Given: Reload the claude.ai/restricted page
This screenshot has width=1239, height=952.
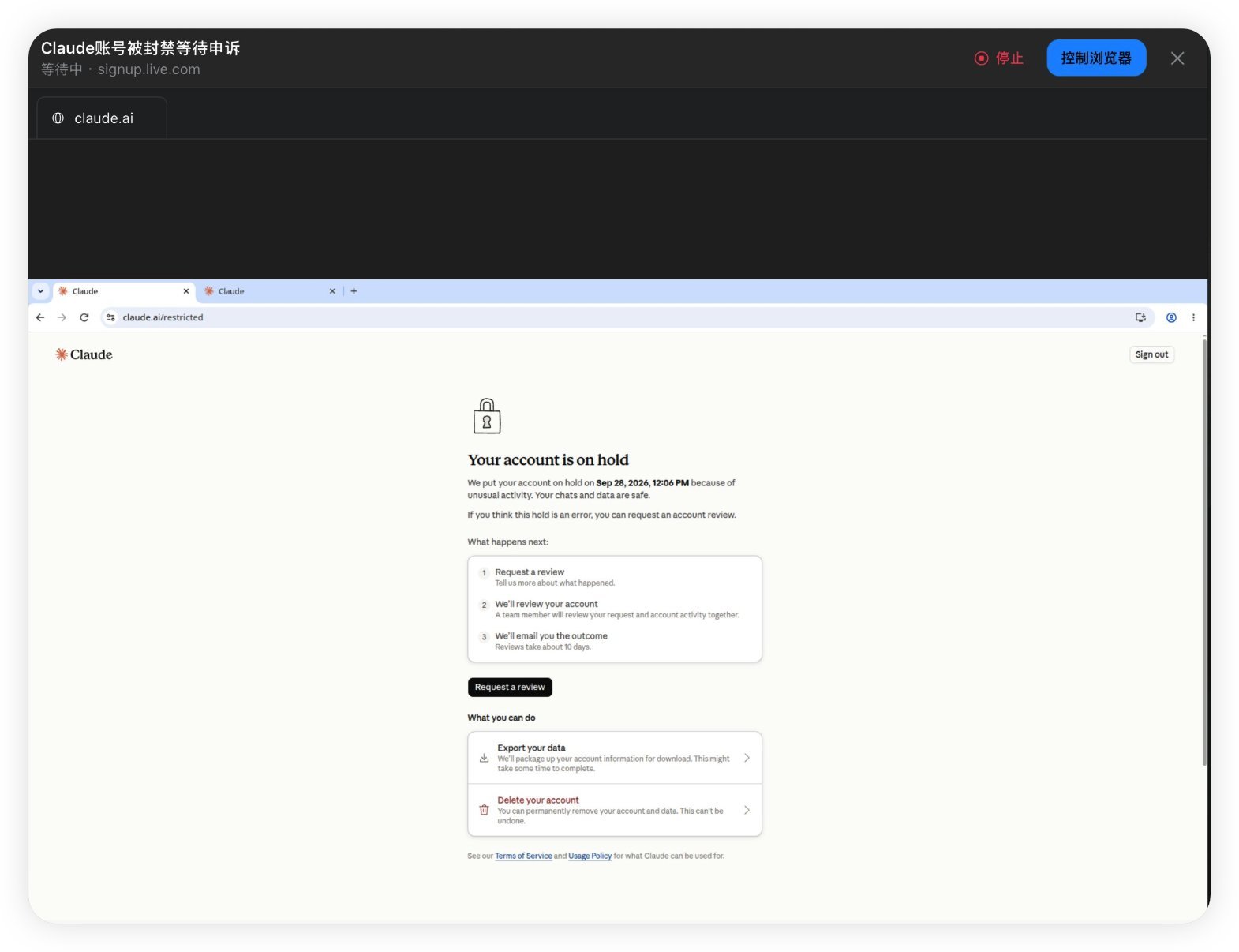Looking at the screenshot, I should (x=84, y=317).
